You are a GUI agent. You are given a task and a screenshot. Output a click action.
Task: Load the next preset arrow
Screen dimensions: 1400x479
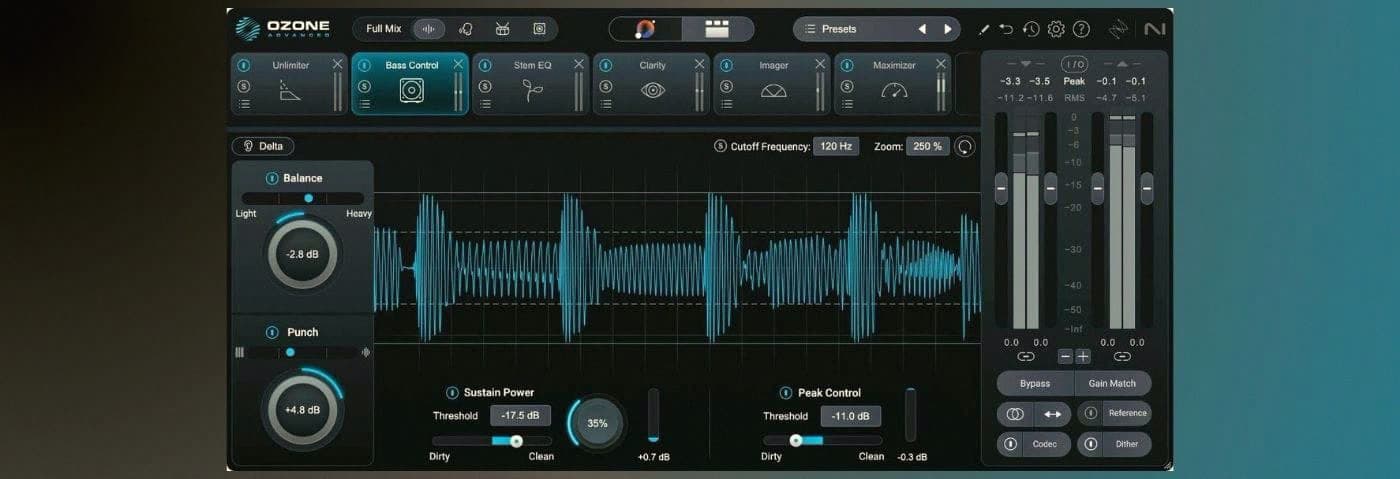click(x=948, y=29)
